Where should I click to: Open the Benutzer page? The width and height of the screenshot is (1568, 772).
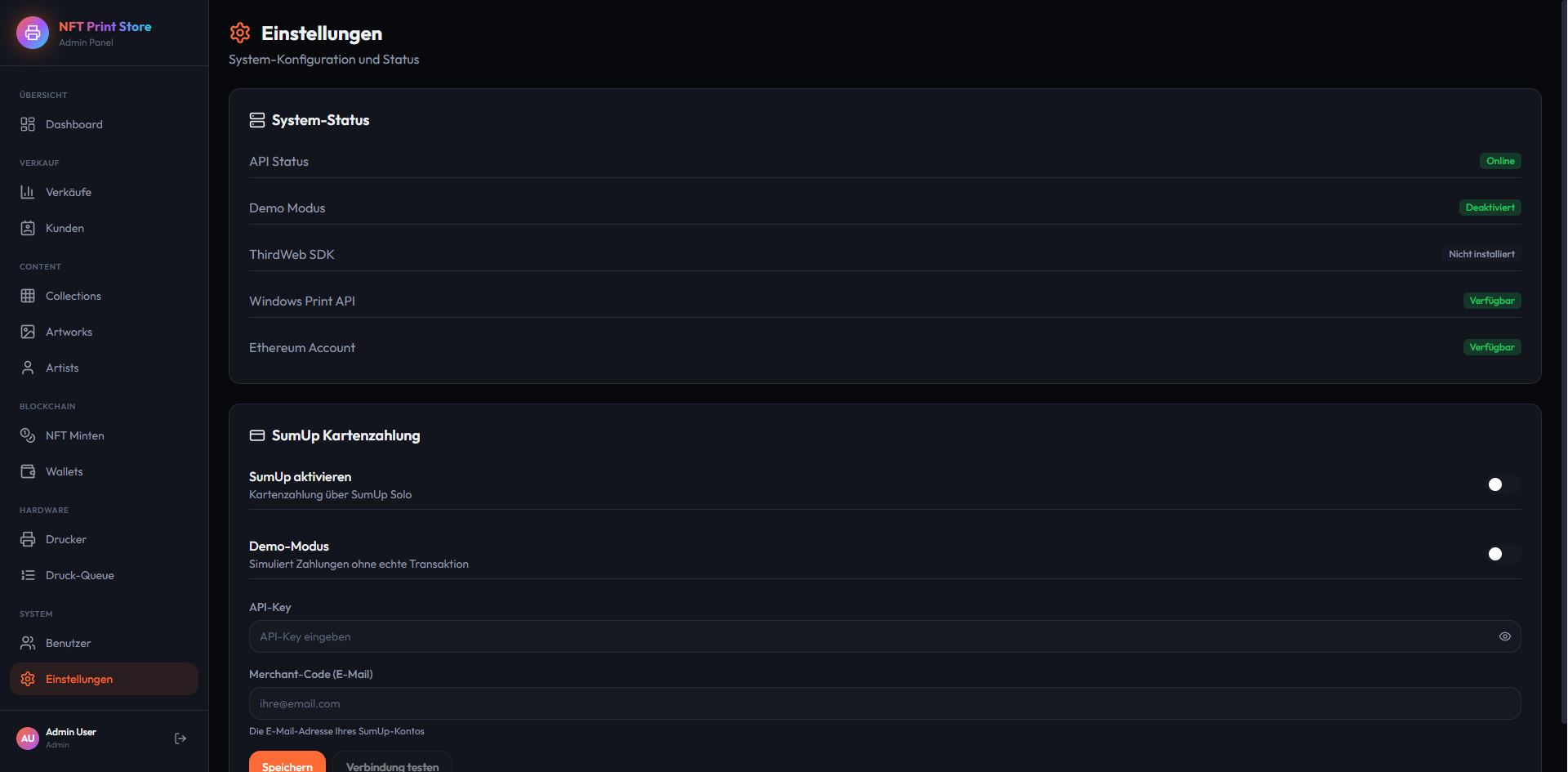[69, 643]
